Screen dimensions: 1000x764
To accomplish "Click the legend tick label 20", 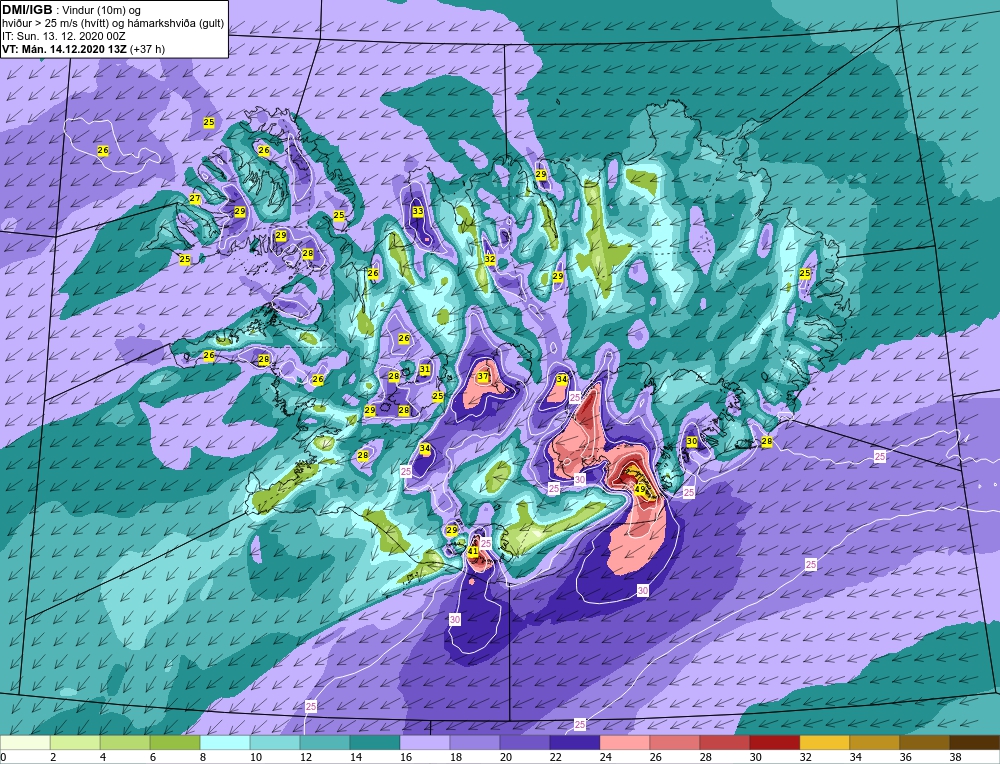I will coord(505,757).
